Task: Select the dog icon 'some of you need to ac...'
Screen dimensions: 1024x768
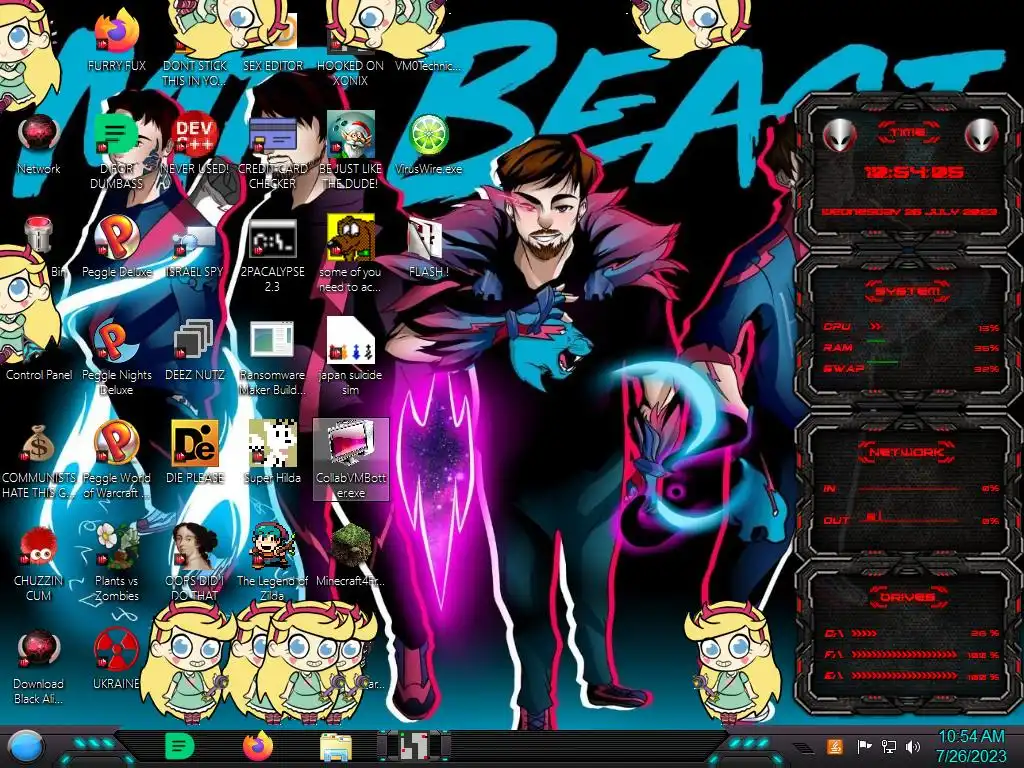Action: (x=350, y=237)
